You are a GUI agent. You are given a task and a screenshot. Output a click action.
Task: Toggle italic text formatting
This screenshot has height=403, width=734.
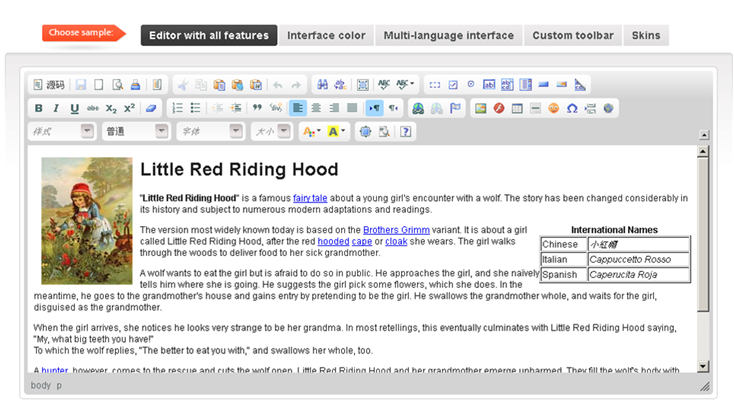tap(57, 108)
